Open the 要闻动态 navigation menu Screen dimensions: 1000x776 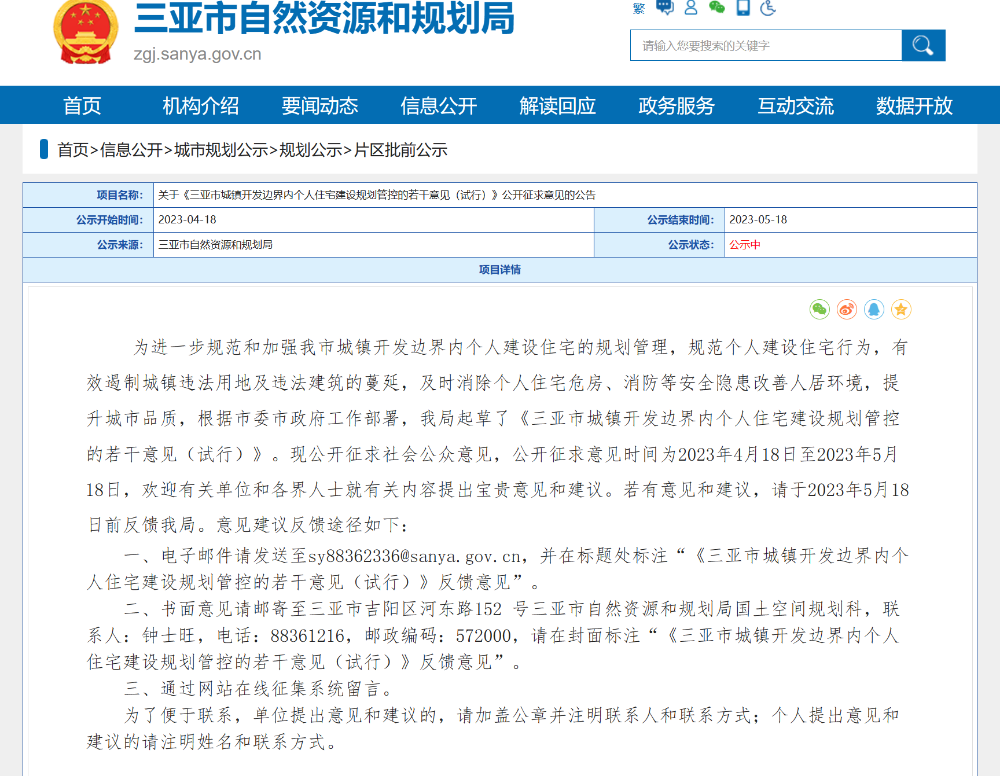coord(320,105)
